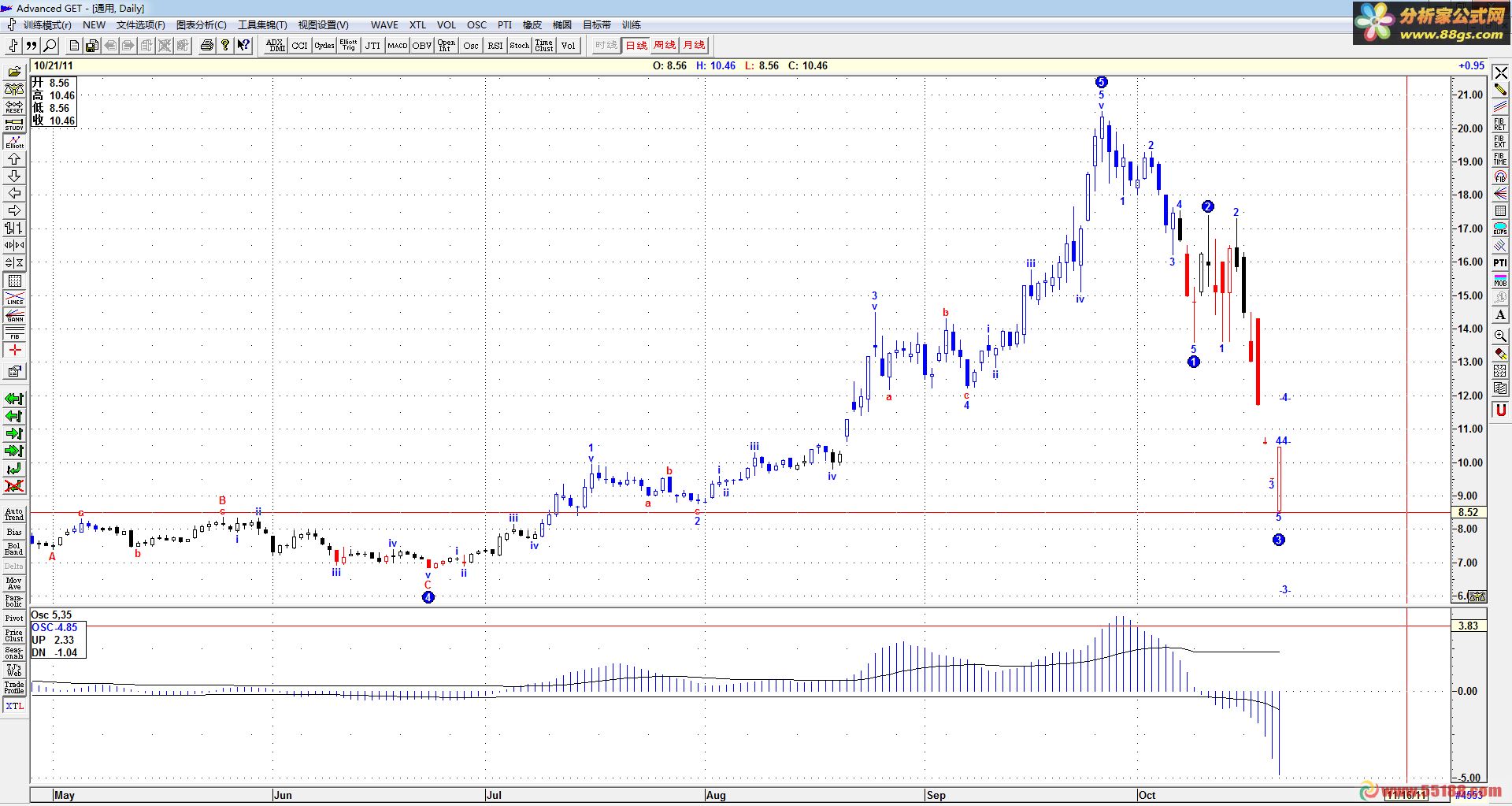Click the OBV indicator button
Image resolution: width=1512 pixels, height=806 pixels.
coord(422,46)
